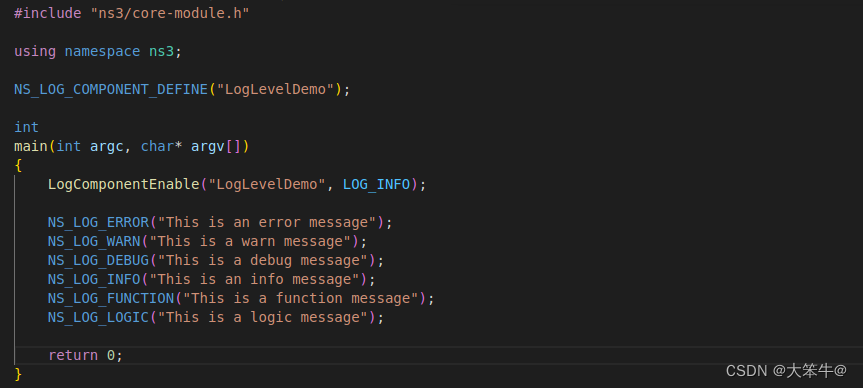
Task: Select the NS_LOG_COMPONENT_DEFINE macro
Action: 111,89
